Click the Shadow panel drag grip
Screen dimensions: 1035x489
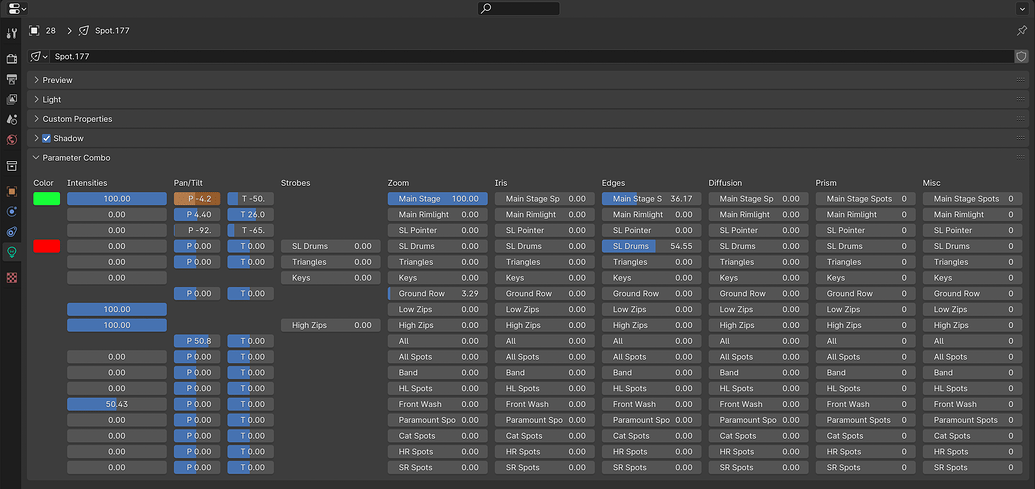click(x=1020, y=139)
